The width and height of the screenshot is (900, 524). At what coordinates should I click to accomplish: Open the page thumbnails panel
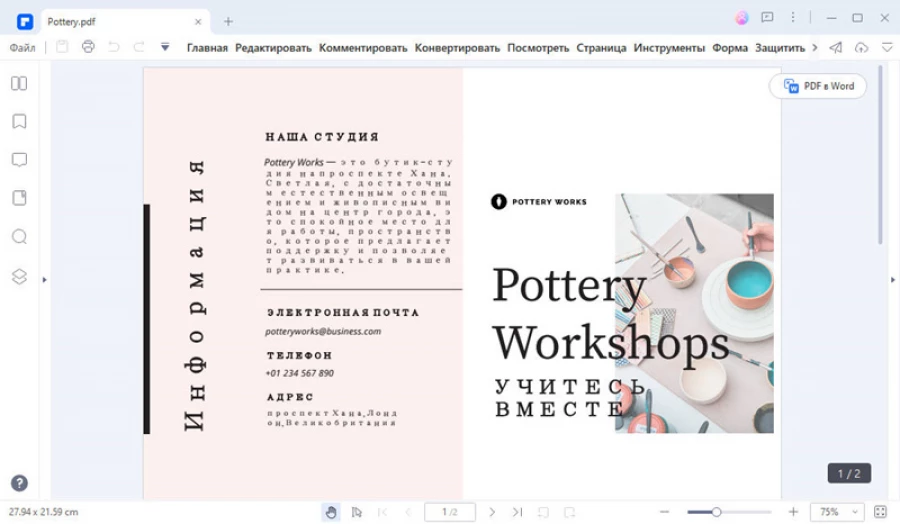click(x=19, y=83)
